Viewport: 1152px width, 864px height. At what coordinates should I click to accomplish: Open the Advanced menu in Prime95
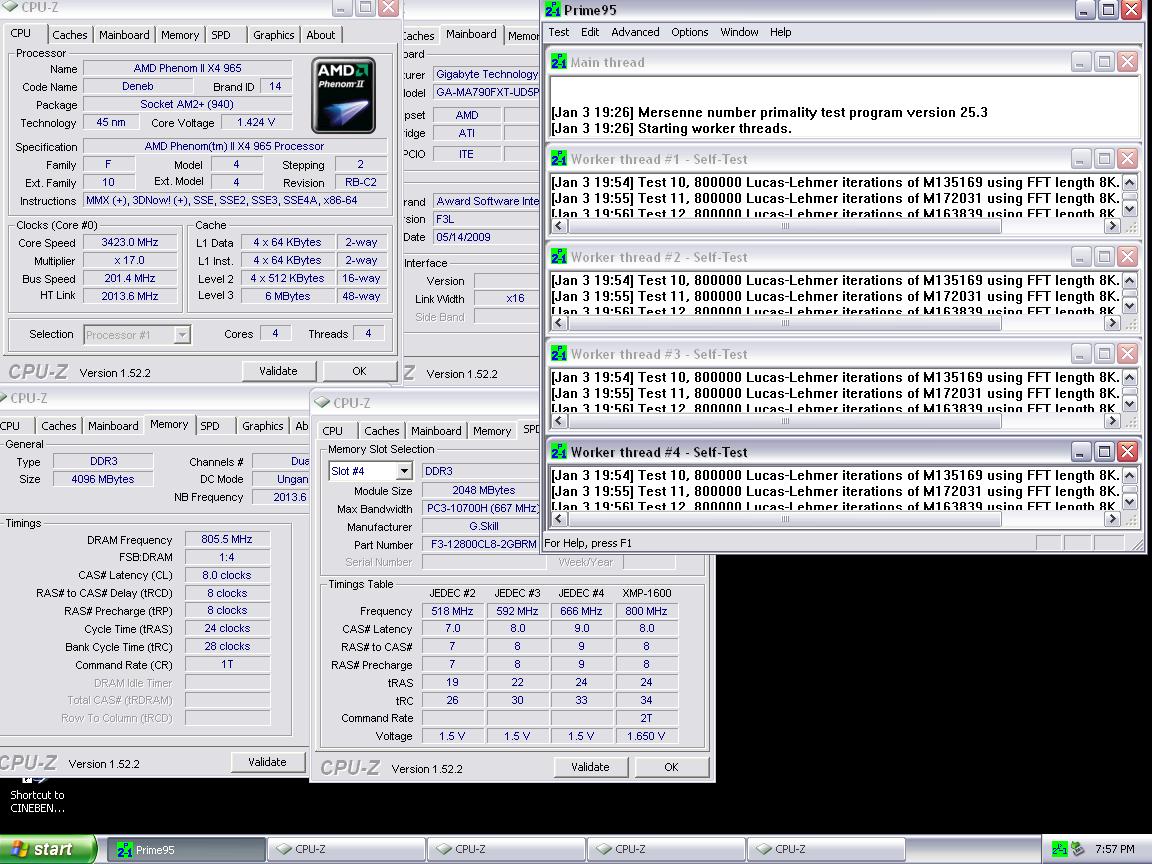pyautogui.click(x=635, y=32)
